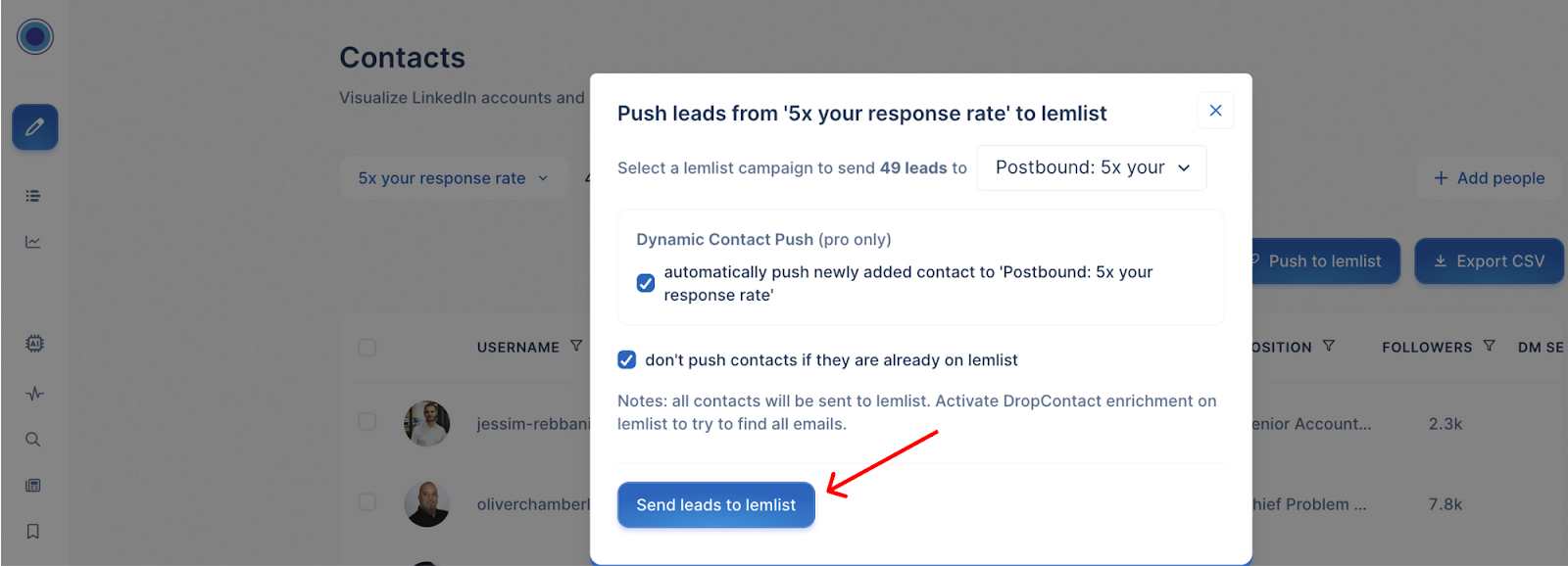Open the Postbound campaign dropdown
Screen dimensions: 1568x566
(1092, 168)
